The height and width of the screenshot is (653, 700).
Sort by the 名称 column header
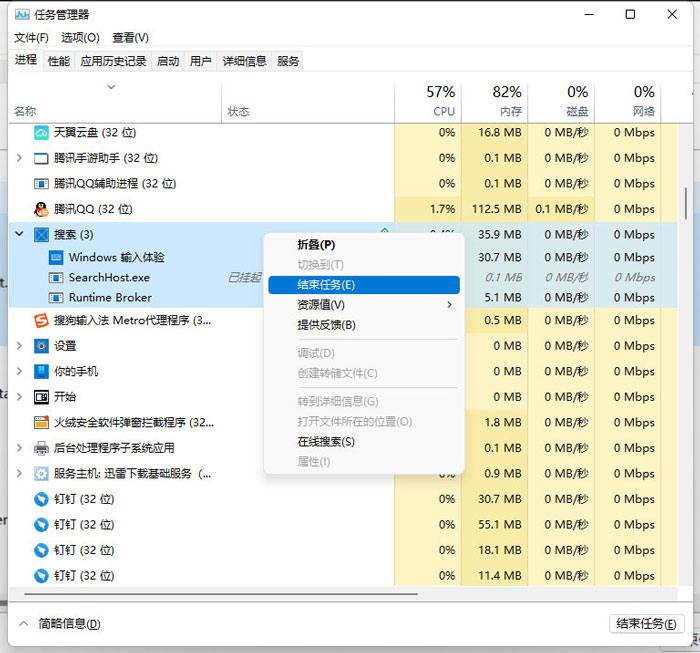(x=115, y=102)
